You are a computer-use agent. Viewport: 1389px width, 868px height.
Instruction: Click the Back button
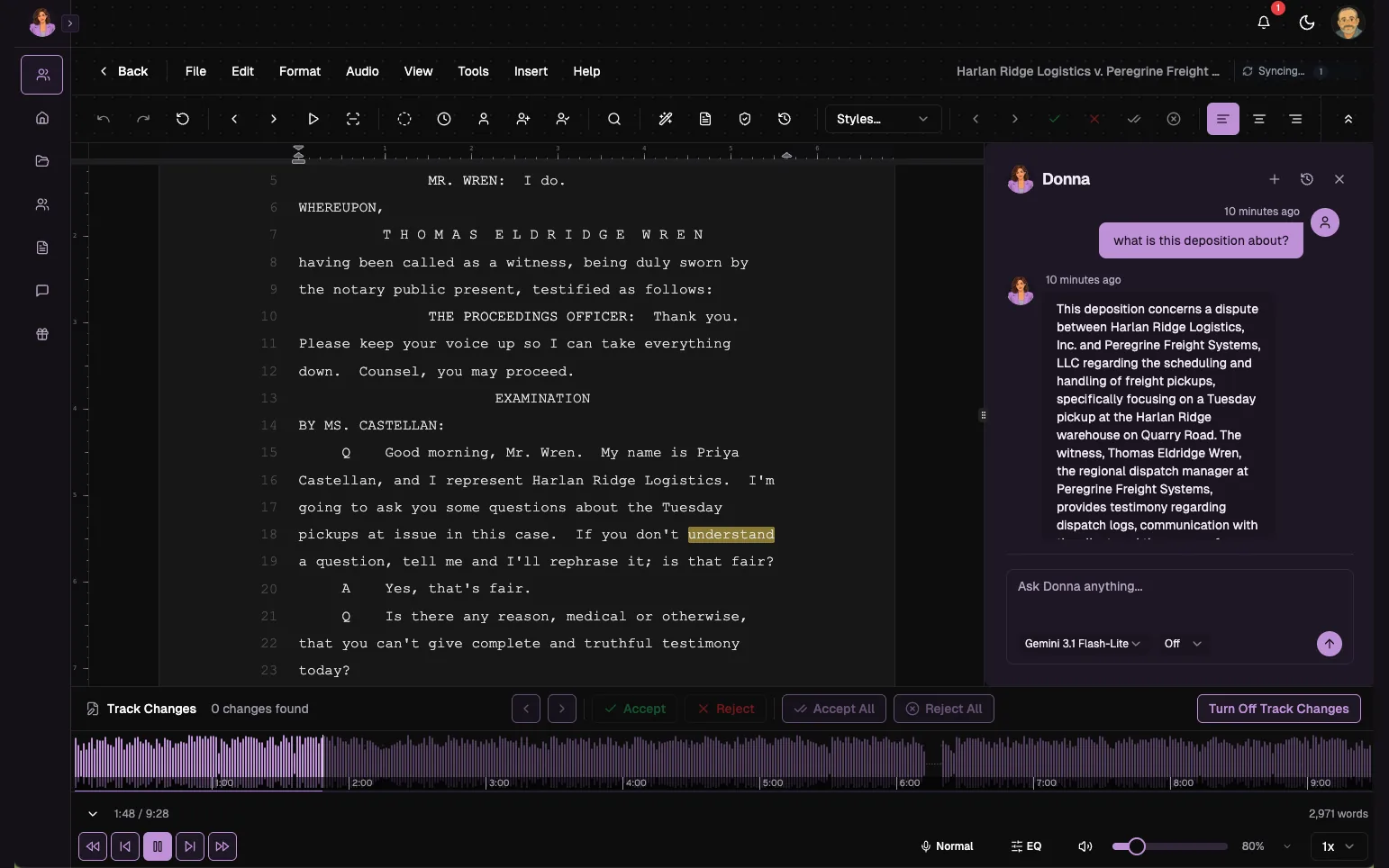tap(123, 71)
